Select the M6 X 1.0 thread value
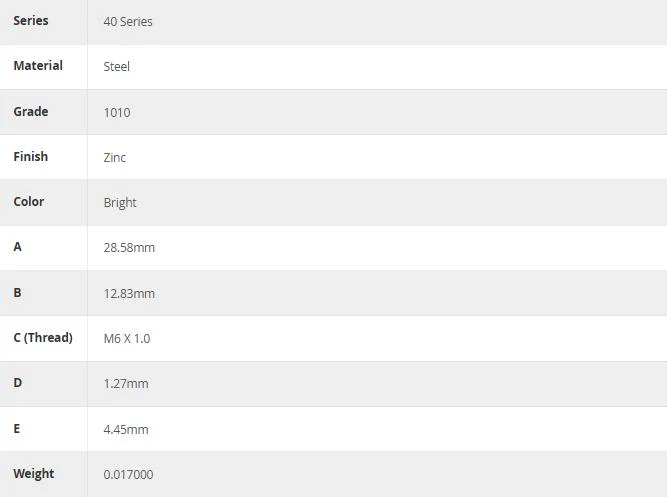The width and height of the screenshot is (667, 497). [127, 339]
